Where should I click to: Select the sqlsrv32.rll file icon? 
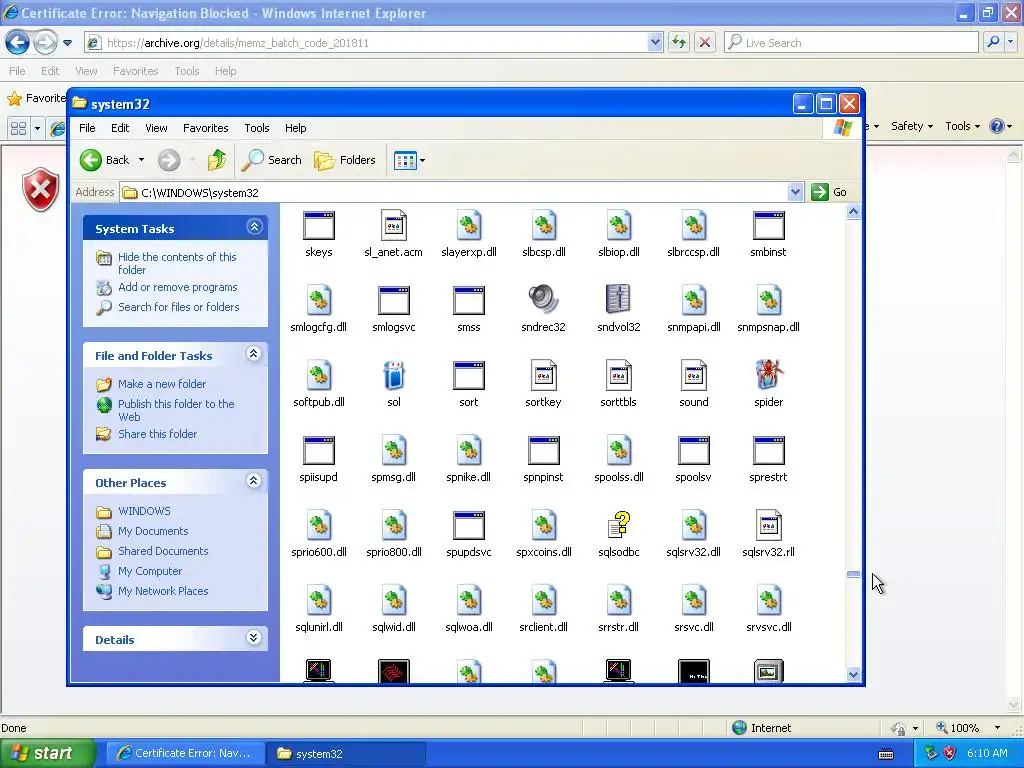pos(769,526)
